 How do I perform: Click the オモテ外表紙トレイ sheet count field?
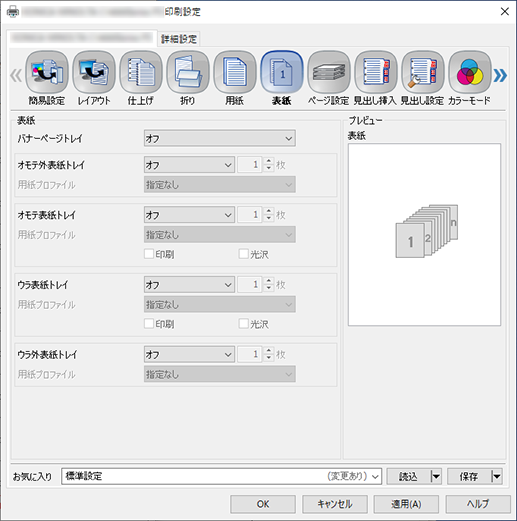pyautogui.click(x=250, y=165)
